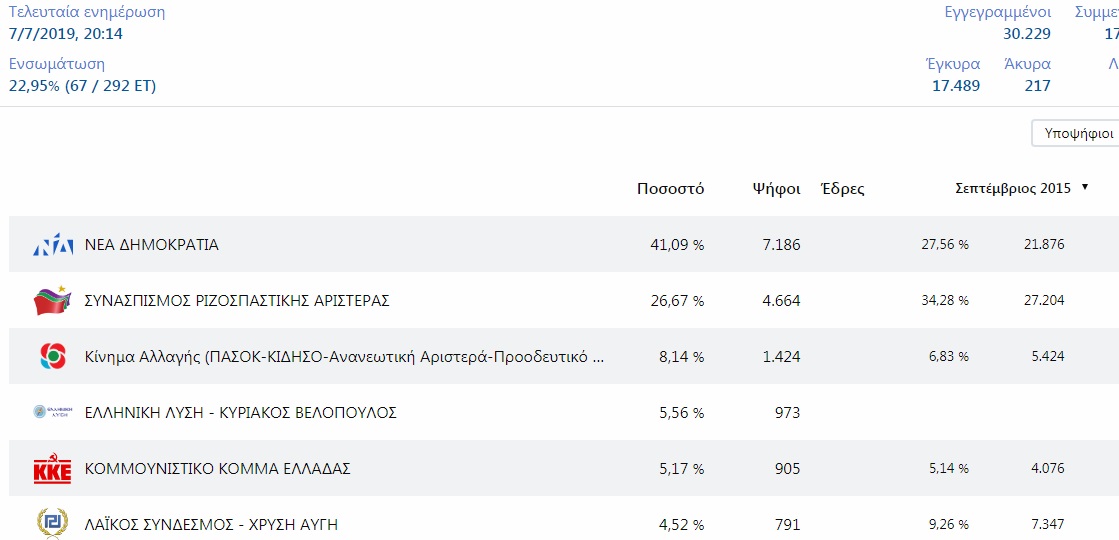Click the Nea Dimokratia party logo
This screenshot has width=1119, height=540.
point(54,245)
